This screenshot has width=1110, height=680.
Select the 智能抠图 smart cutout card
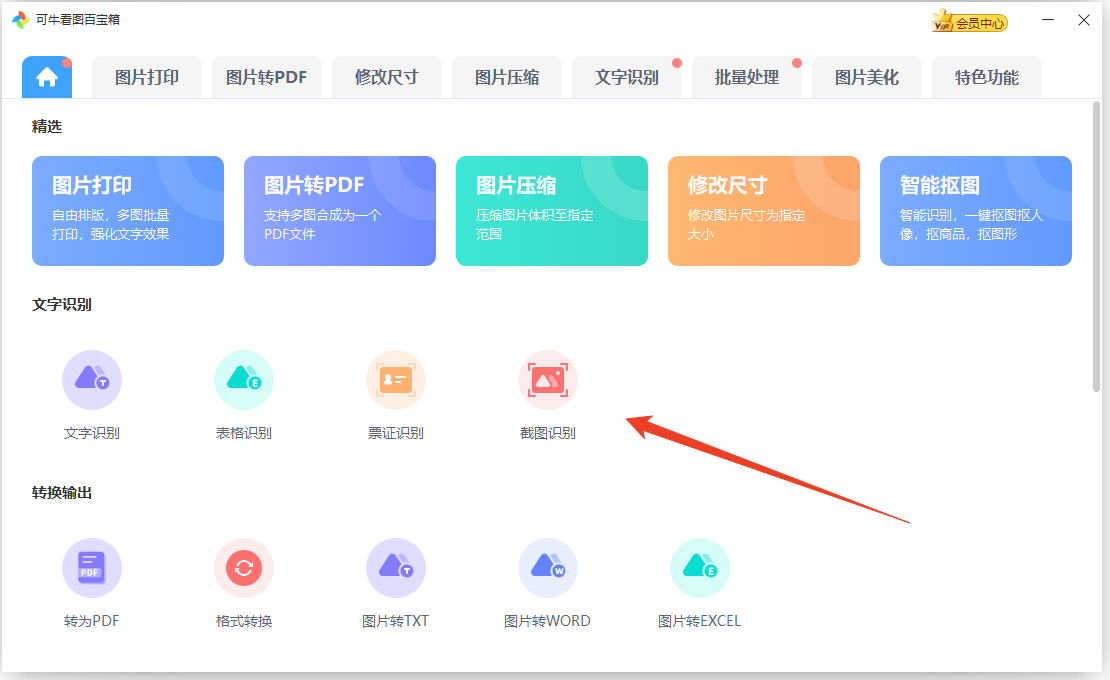coord(975,210)
